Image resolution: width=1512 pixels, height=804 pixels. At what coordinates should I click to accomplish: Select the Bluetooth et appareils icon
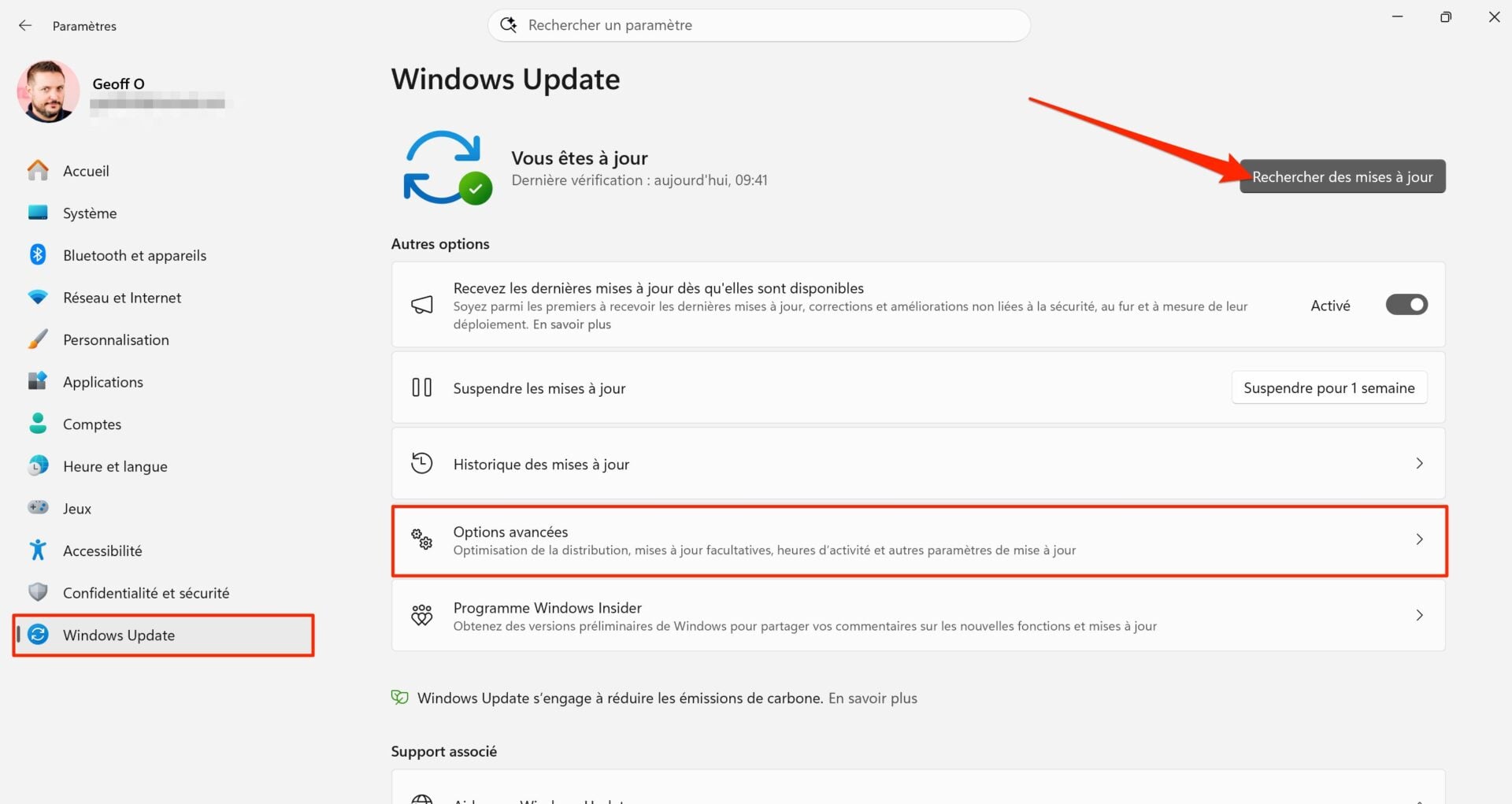pyautogui.click(x=38, y=254)
